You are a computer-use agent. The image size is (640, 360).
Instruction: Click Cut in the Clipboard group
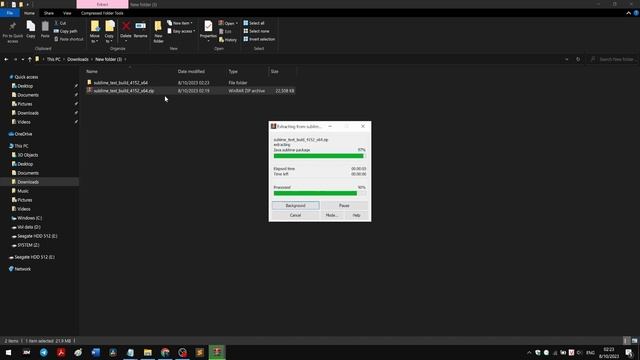click(60, 23)
